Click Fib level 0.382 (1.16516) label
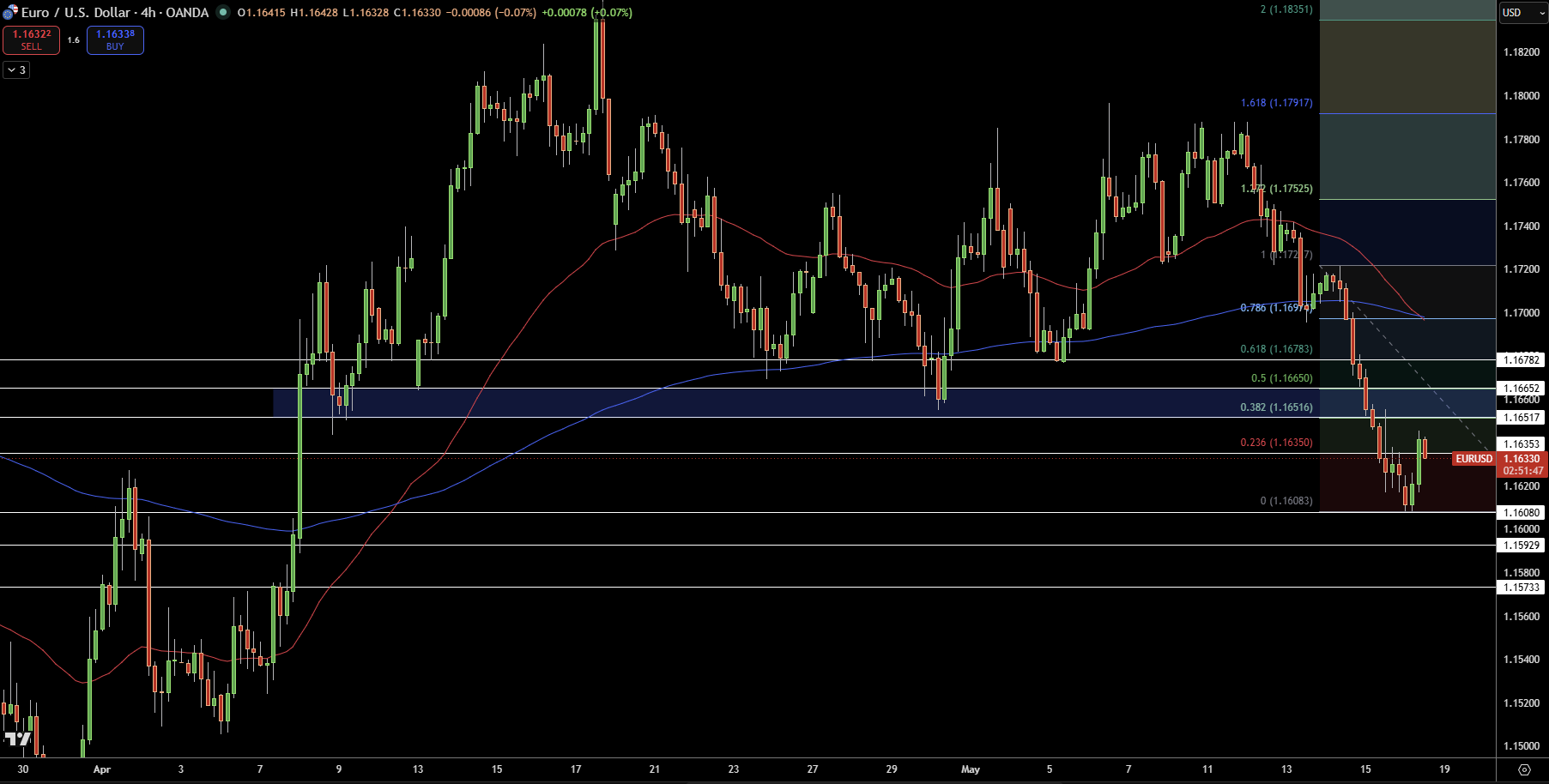 click(1277, 407)
